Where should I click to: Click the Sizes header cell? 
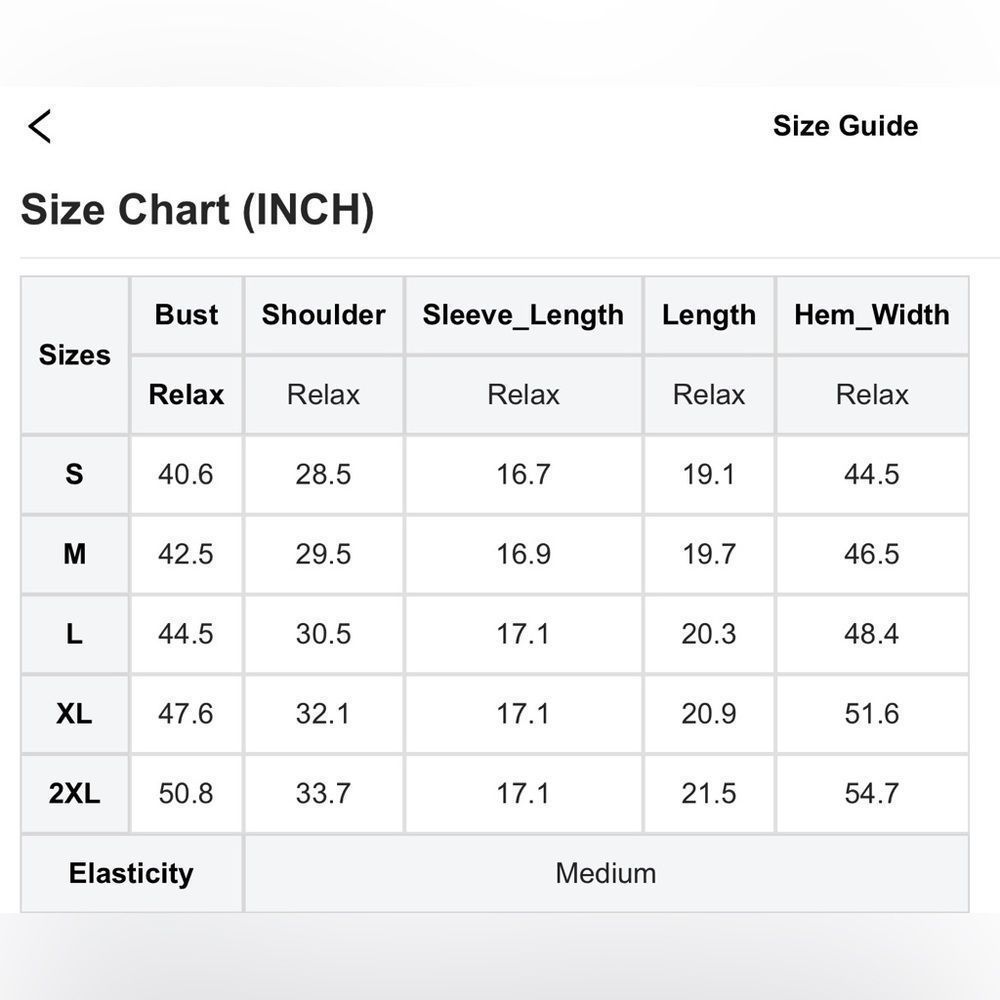coord(75,355)
